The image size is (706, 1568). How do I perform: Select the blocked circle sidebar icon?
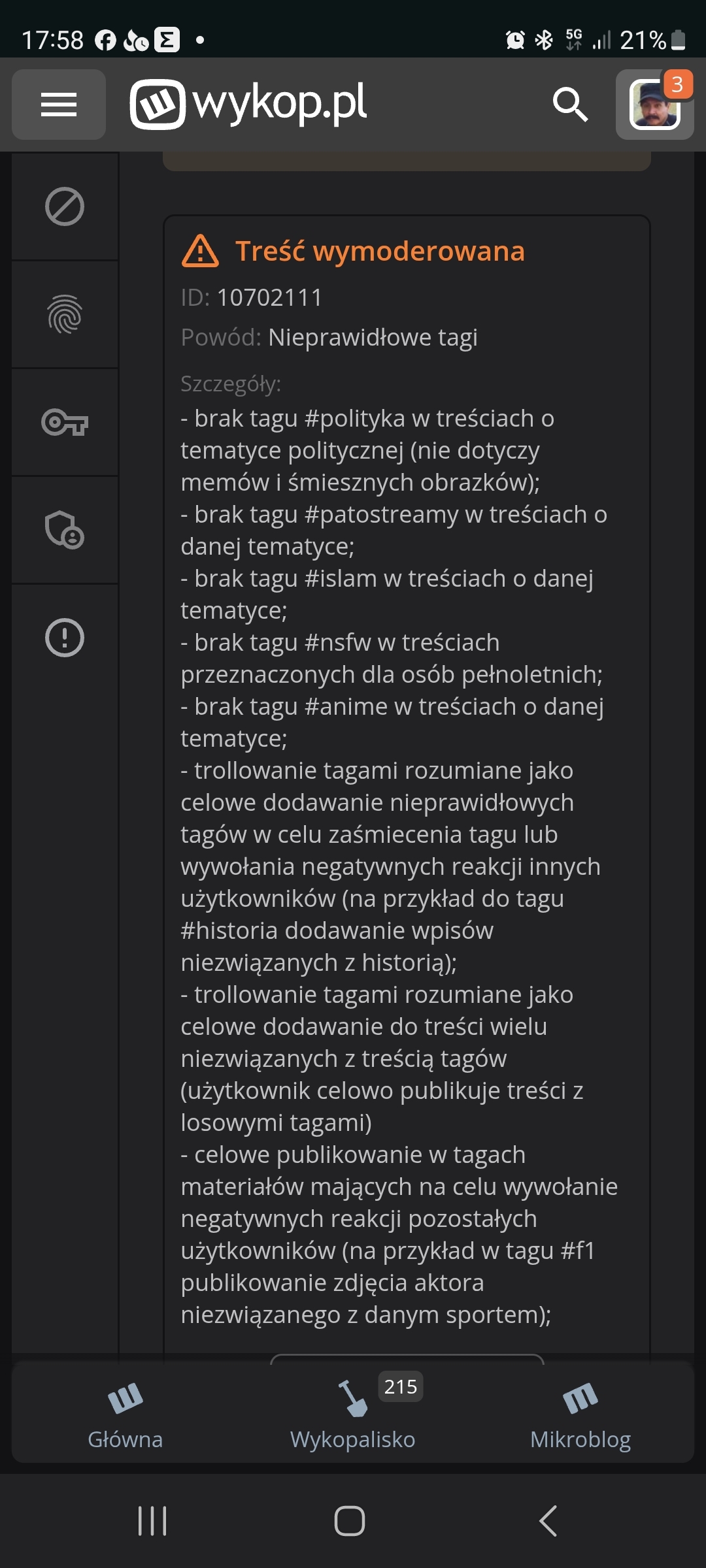click(65, 207)
